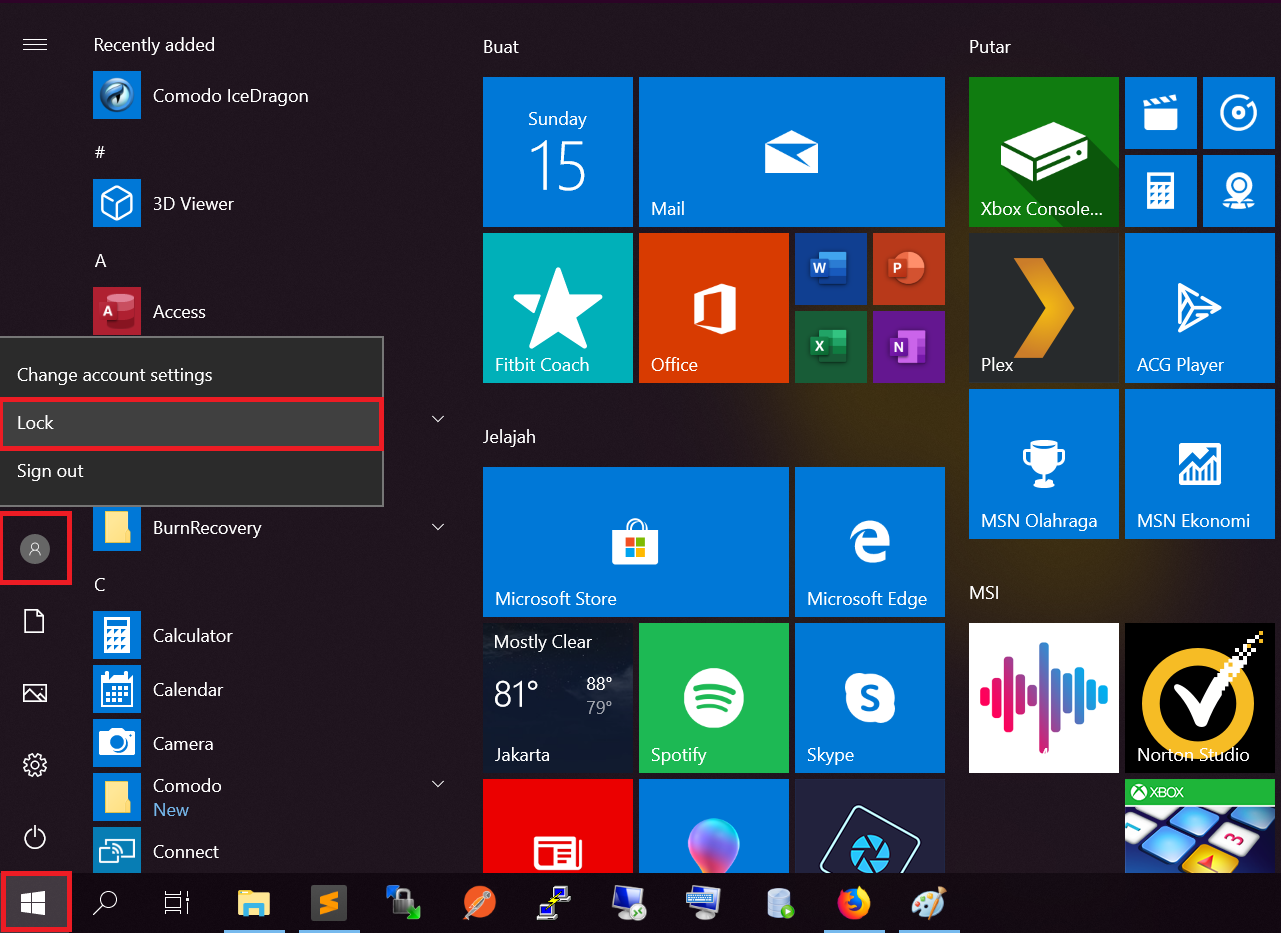
Task: Expand the Comodo folder chevron
Action: pyautogui.click(x=438, y=785)
